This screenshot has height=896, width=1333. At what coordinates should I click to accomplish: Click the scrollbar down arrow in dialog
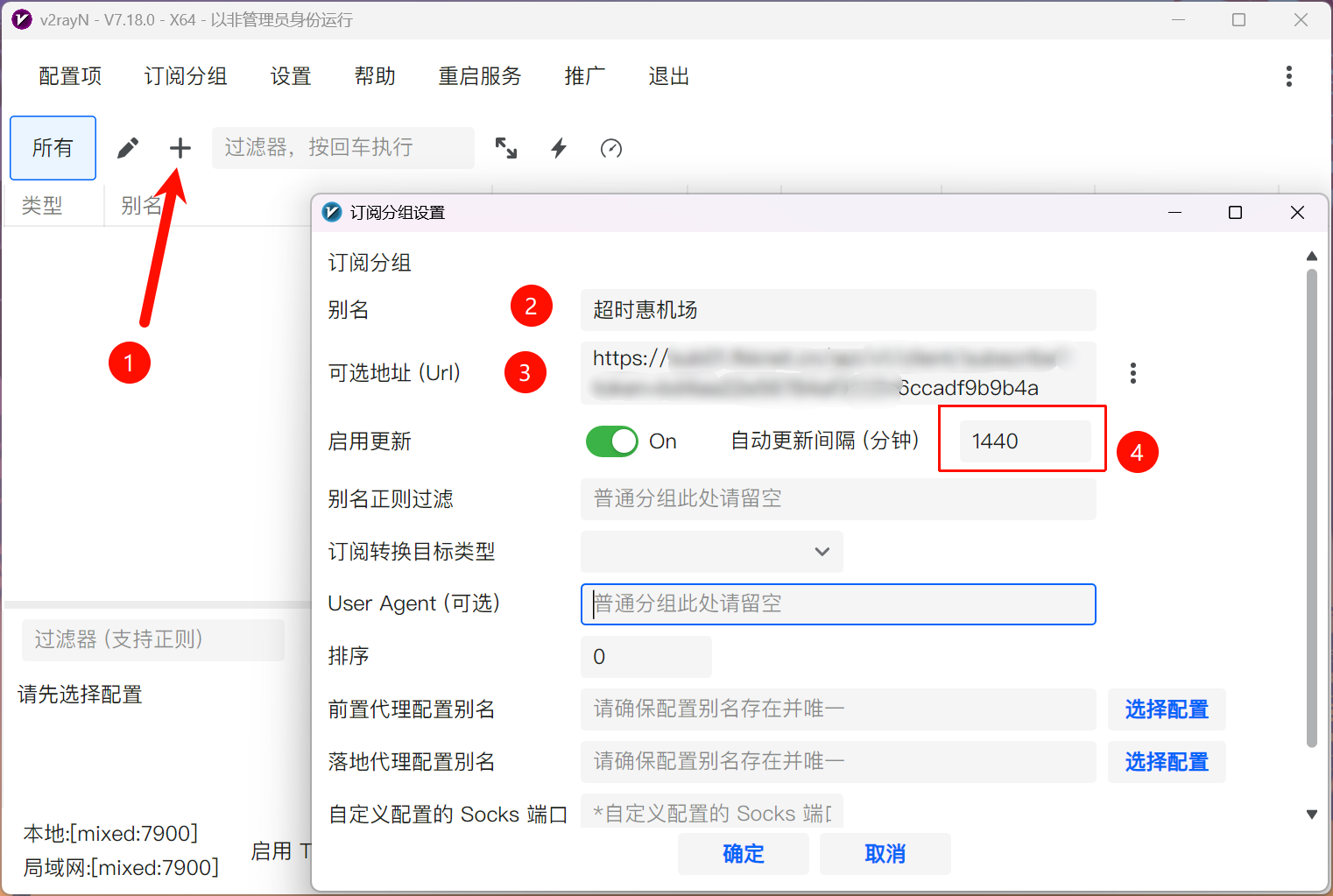tap(1311, 815)
